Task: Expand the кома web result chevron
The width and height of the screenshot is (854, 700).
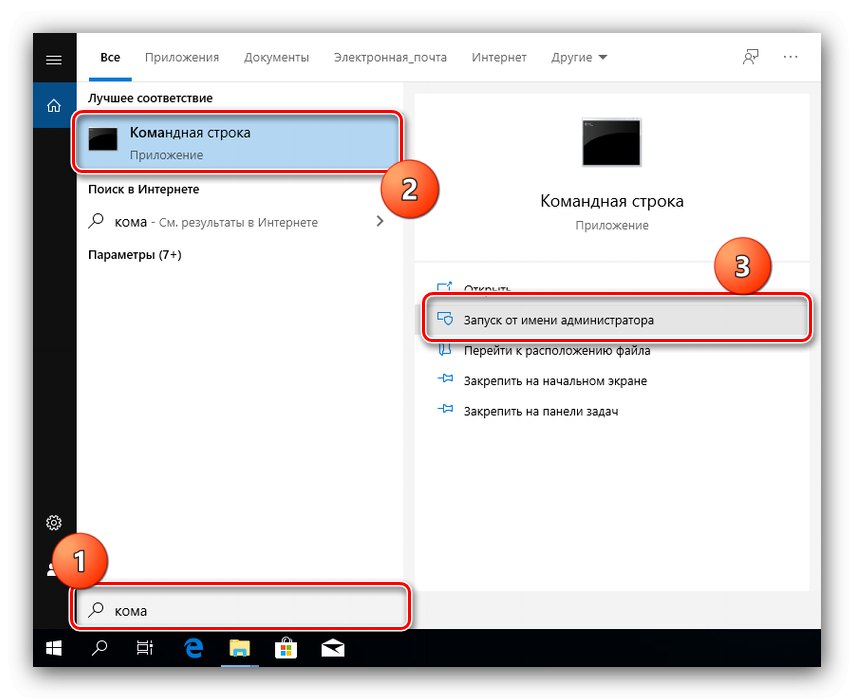Action: [x=380, y=221]
